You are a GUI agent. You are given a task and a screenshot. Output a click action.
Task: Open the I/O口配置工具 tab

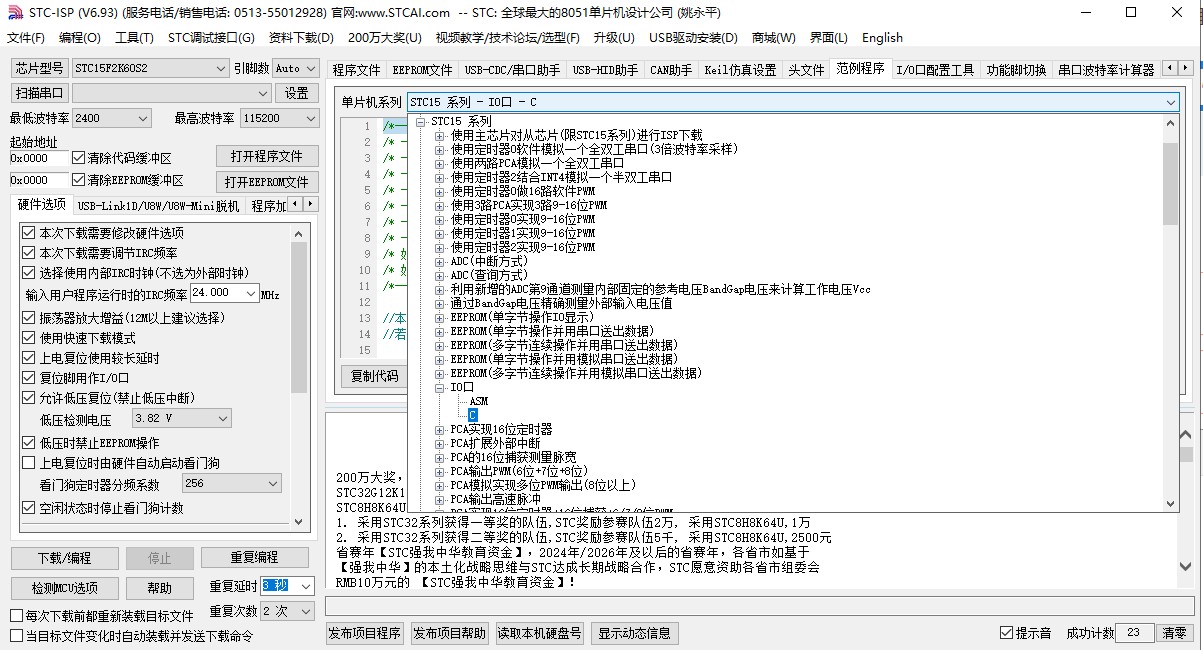935,70
